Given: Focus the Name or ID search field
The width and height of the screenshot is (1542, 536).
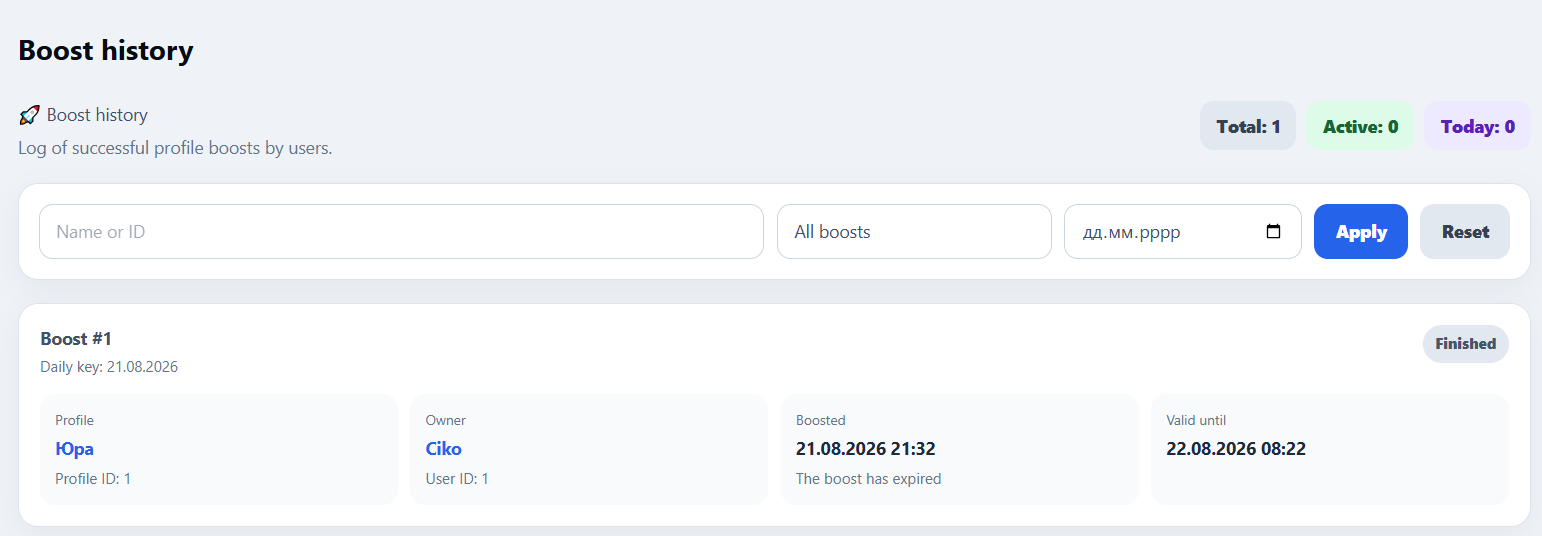Looking at the screenshot, I should coord(401,231).
